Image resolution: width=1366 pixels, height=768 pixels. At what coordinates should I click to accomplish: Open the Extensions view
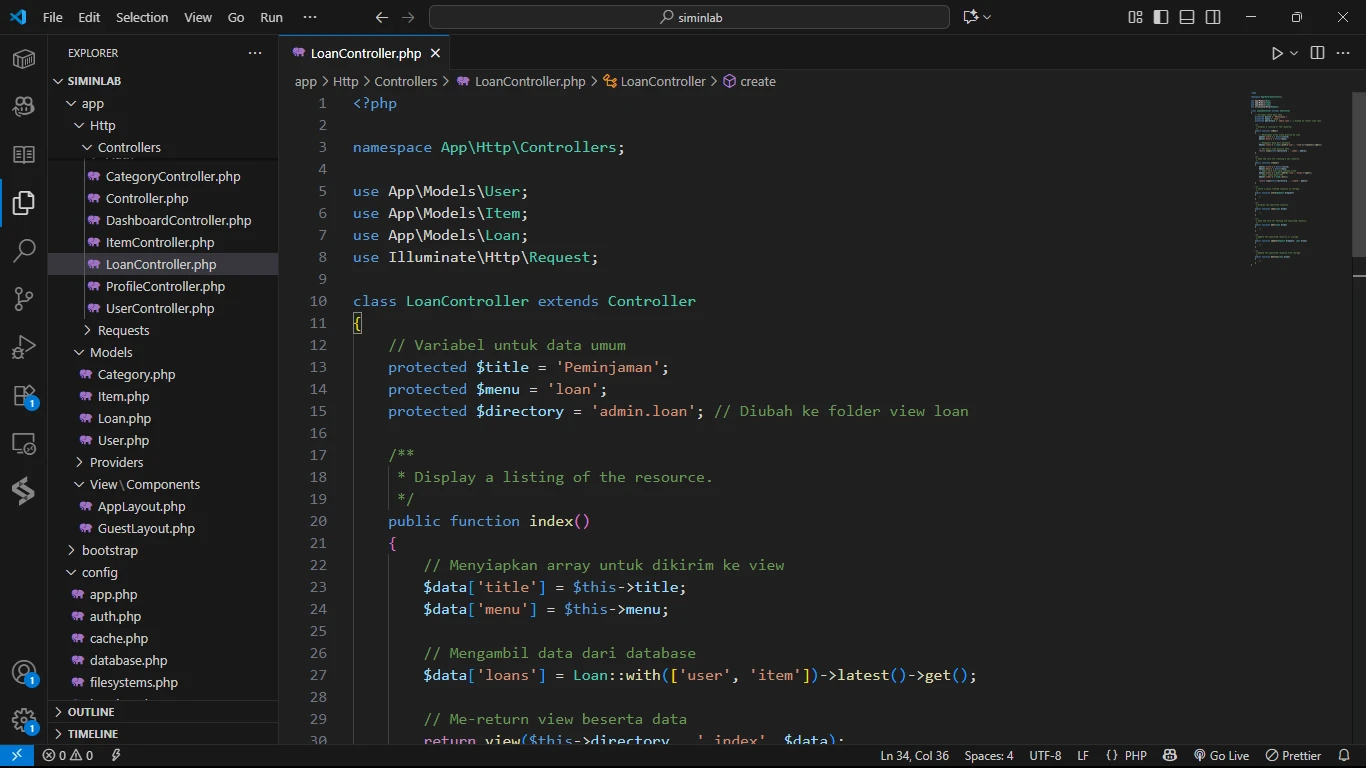[24, 396]
